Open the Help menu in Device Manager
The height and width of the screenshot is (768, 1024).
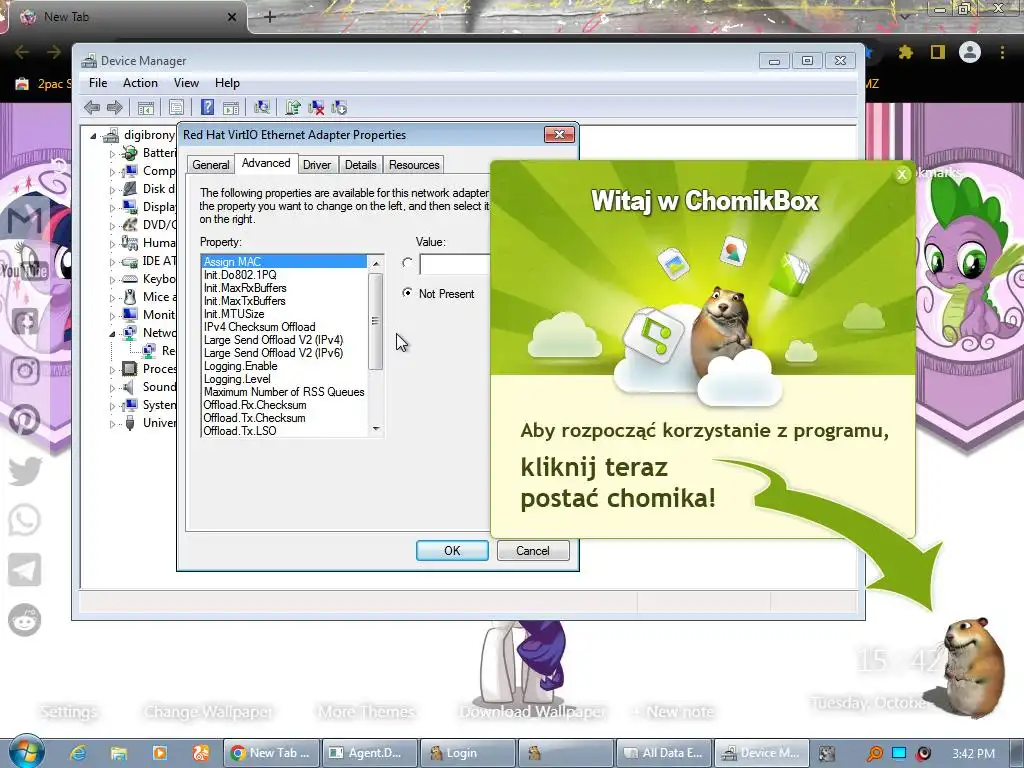[x=227, y=83]
